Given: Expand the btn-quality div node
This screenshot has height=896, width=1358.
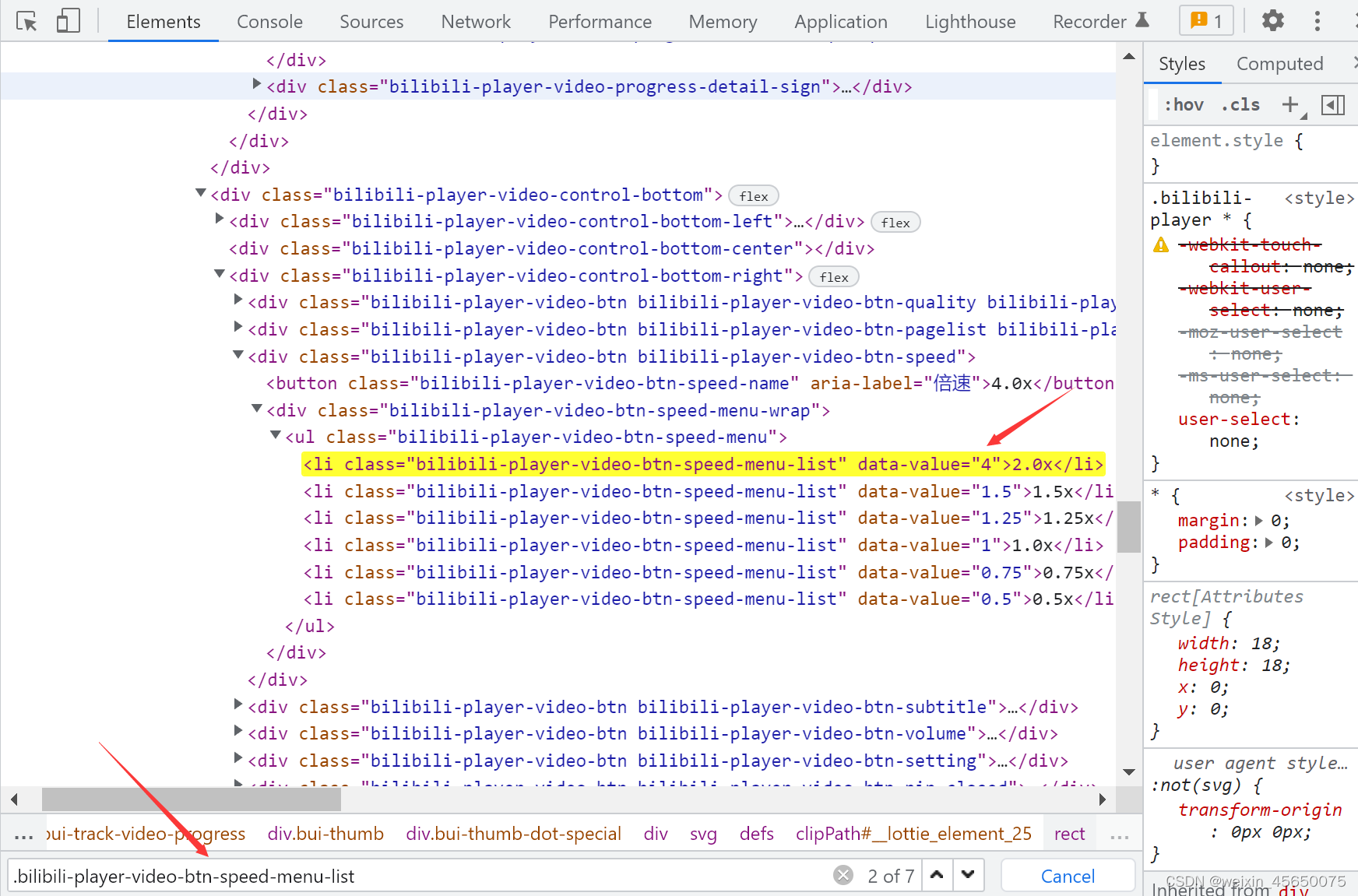Looking at the screenshot, I should tap(238, 300).
